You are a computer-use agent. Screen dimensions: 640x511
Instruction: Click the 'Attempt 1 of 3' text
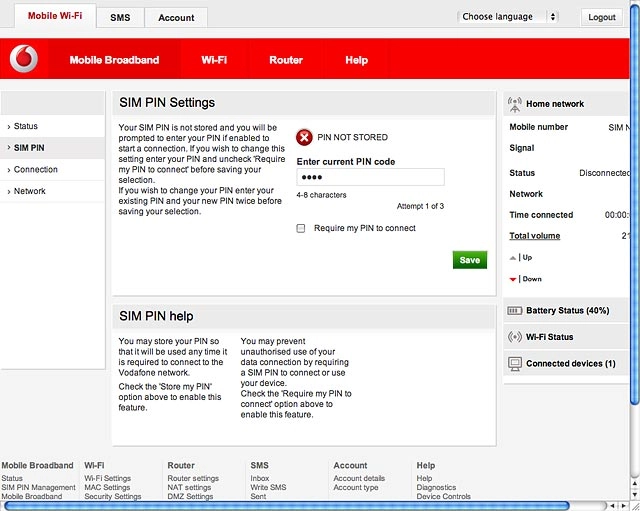pyautogui.click(x=420, y=206)
